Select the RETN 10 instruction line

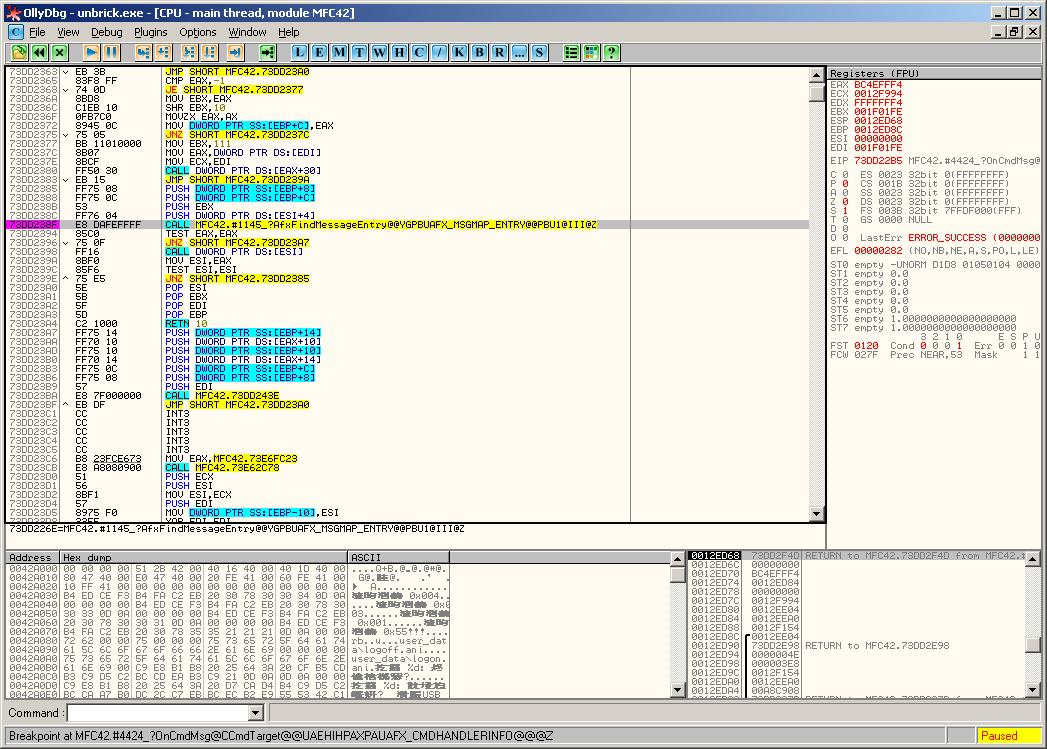point(407,324)
